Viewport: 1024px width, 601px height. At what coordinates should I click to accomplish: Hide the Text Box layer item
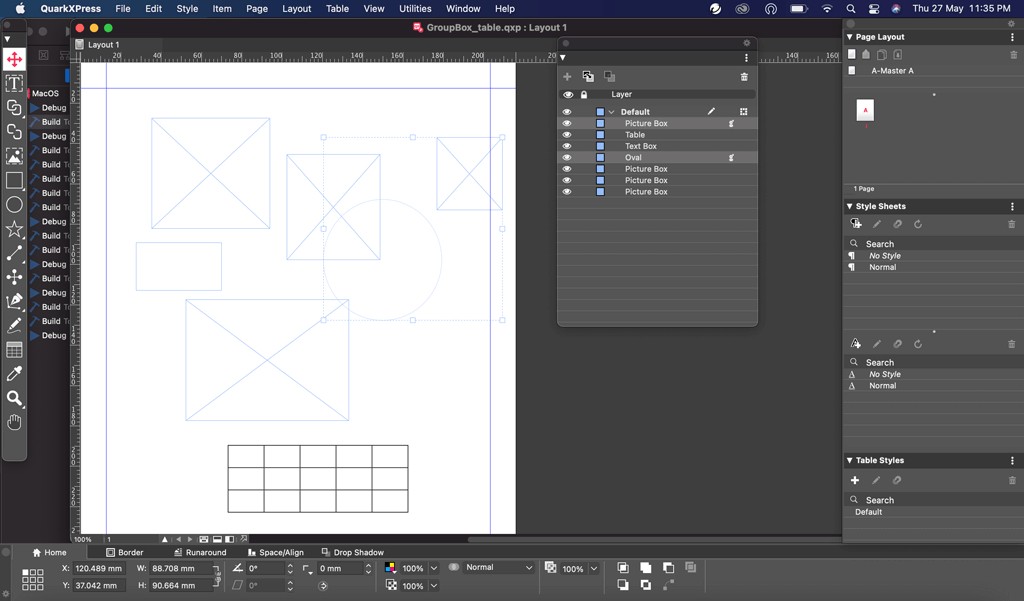coord(567,145)
